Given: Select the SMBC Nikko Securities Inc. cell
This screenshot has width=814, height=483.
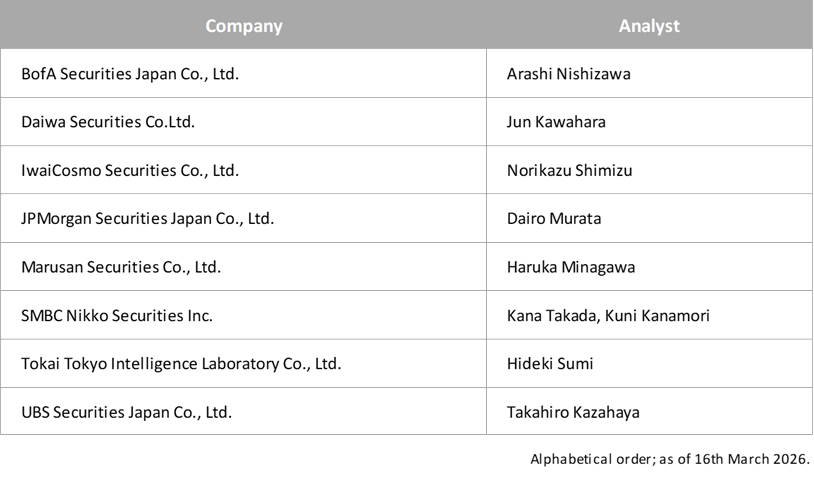Looking at the screenshot, I should pos(116,315).
